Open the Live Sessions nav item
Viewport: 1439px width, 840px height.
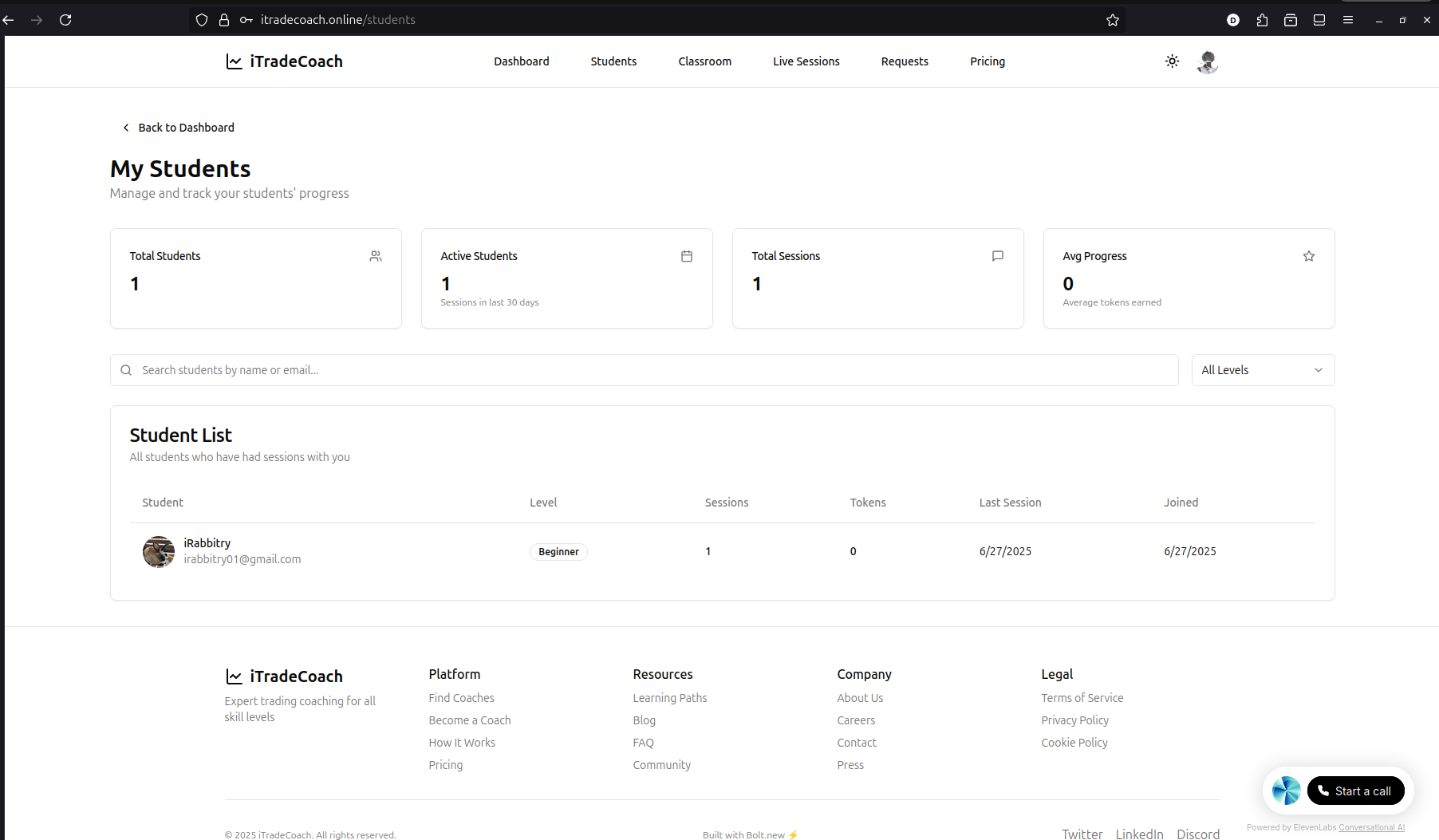[x=806, y=61]
